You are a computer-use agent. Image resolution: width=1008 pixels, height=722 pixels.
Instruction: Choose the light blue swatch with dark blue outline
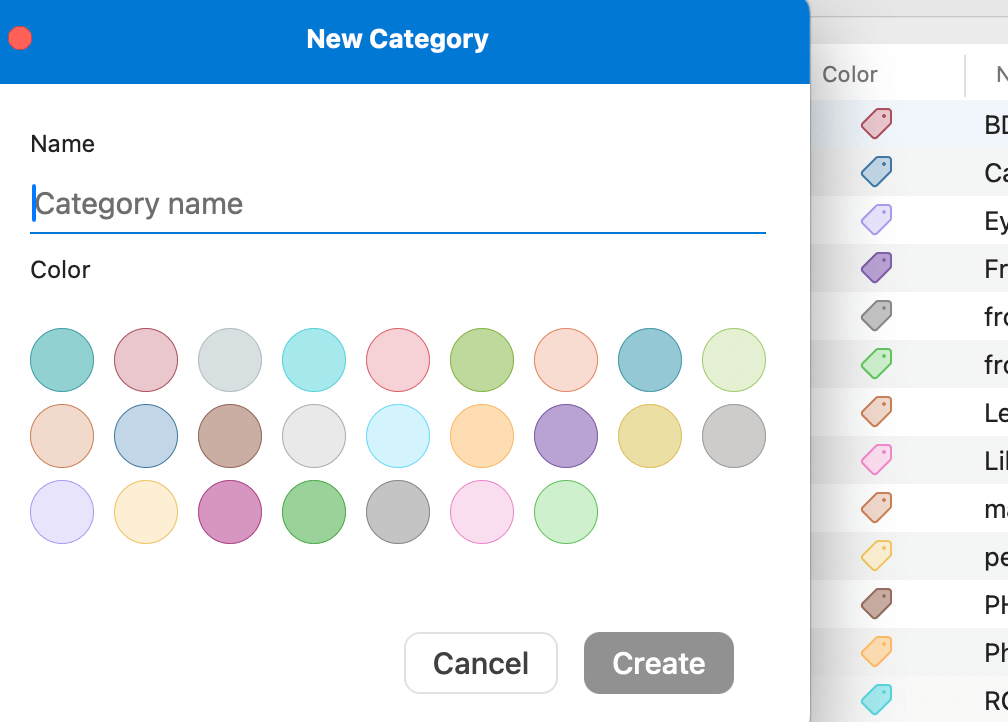(146, 436)
